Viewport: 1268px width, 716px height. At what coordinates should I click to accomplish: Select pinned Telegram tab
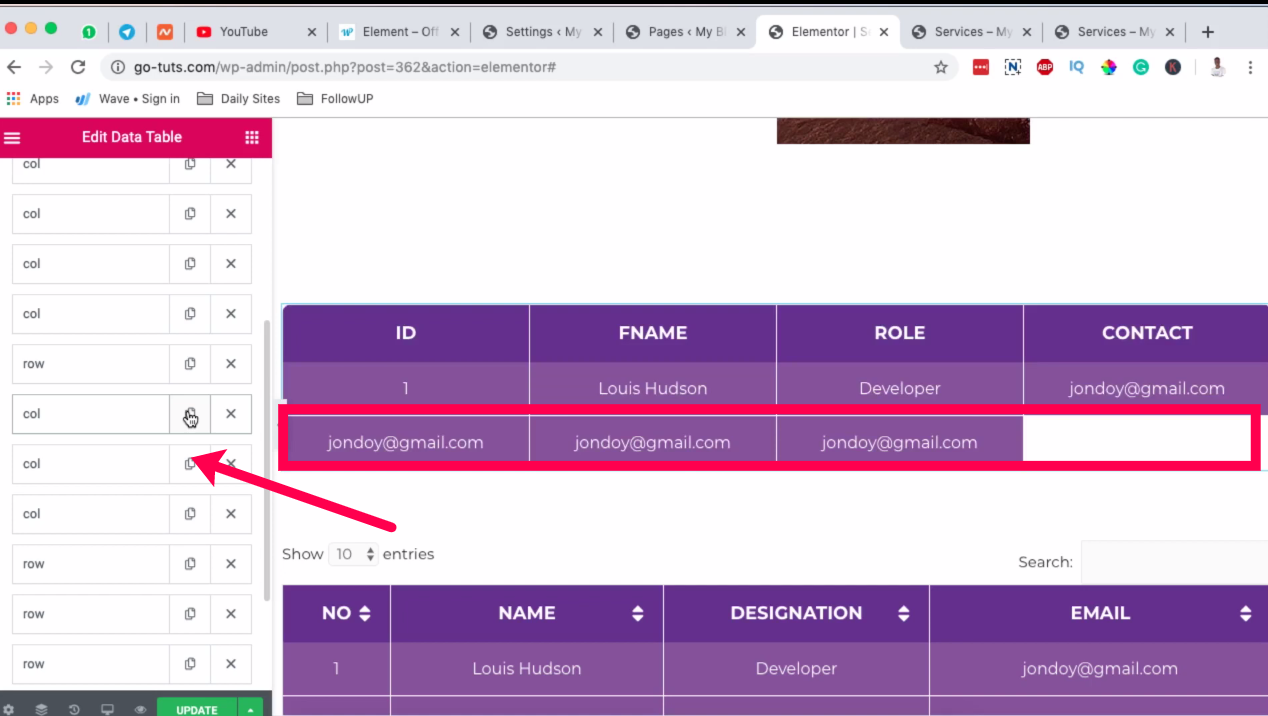[x=127, y=32]
